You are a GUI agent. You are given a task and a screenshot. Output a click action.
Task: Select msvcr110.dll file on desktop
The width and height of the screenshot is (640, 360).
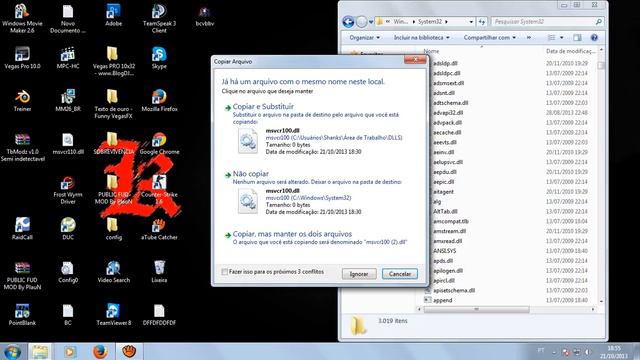pyautogui.click(x=68, y=144)
